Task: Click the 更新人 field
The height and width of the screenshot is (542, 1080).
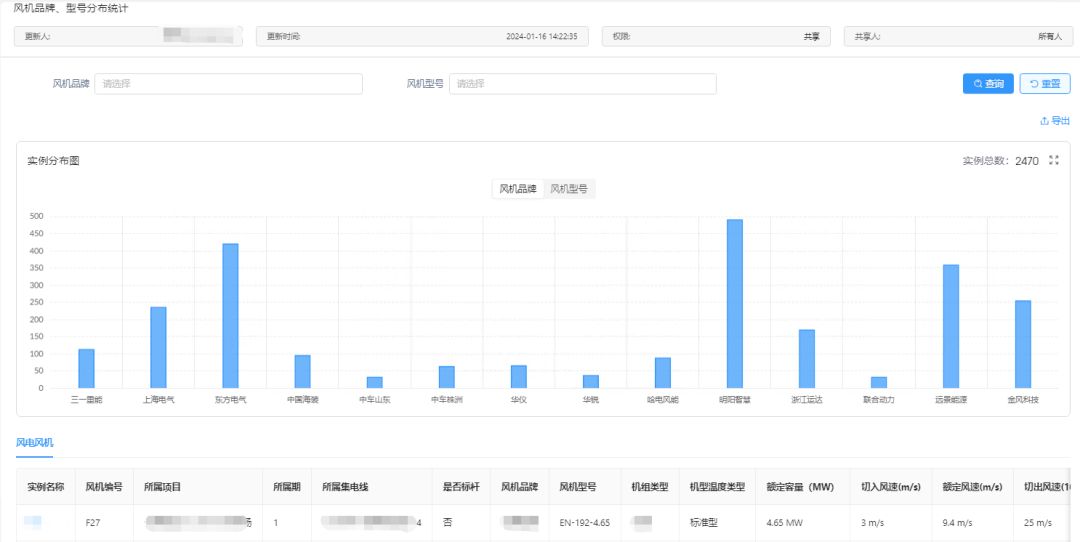Action: click(x=128, y=37)
